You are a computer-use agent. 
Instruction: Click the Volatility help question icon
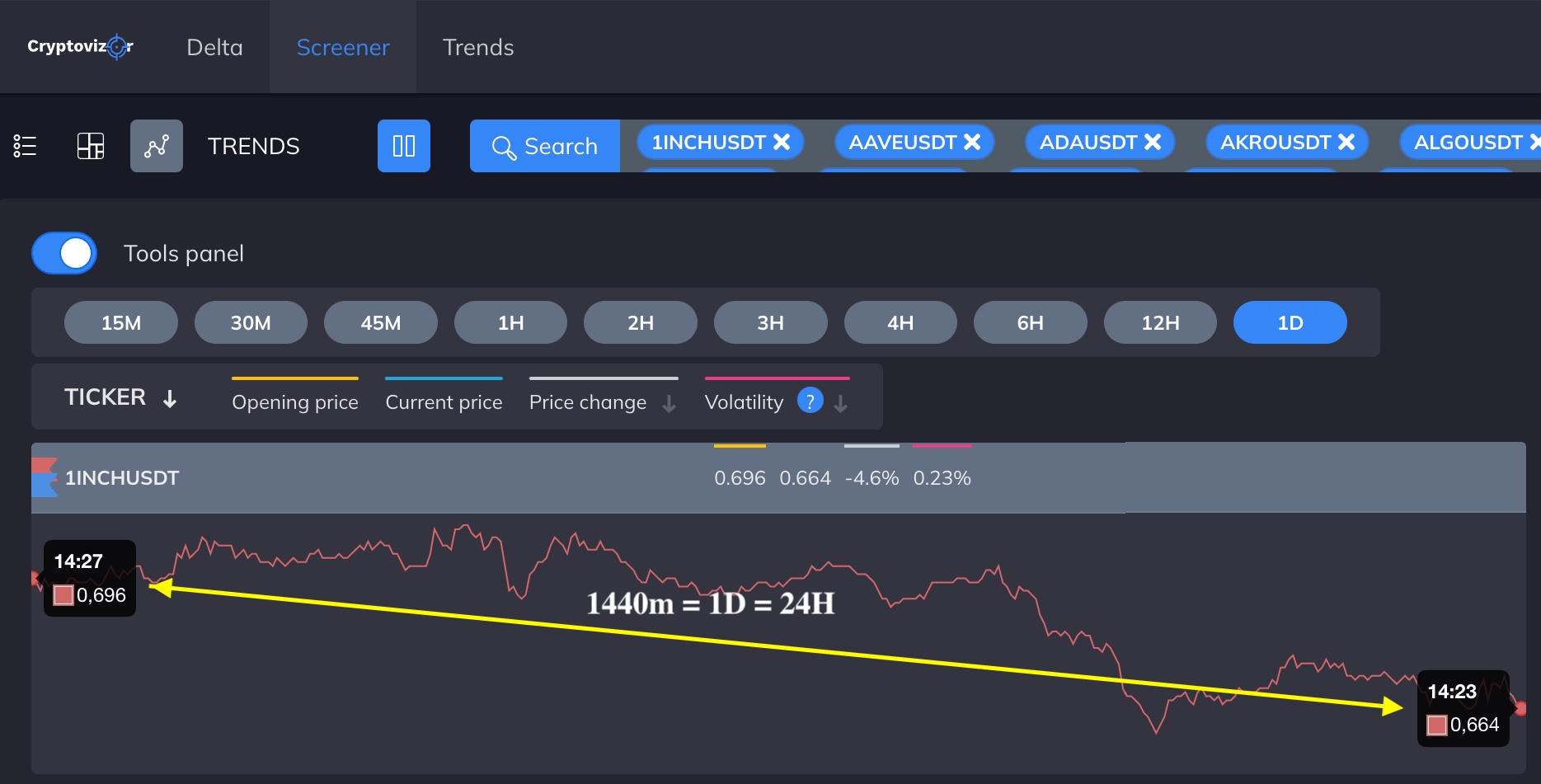click(810, 401)
